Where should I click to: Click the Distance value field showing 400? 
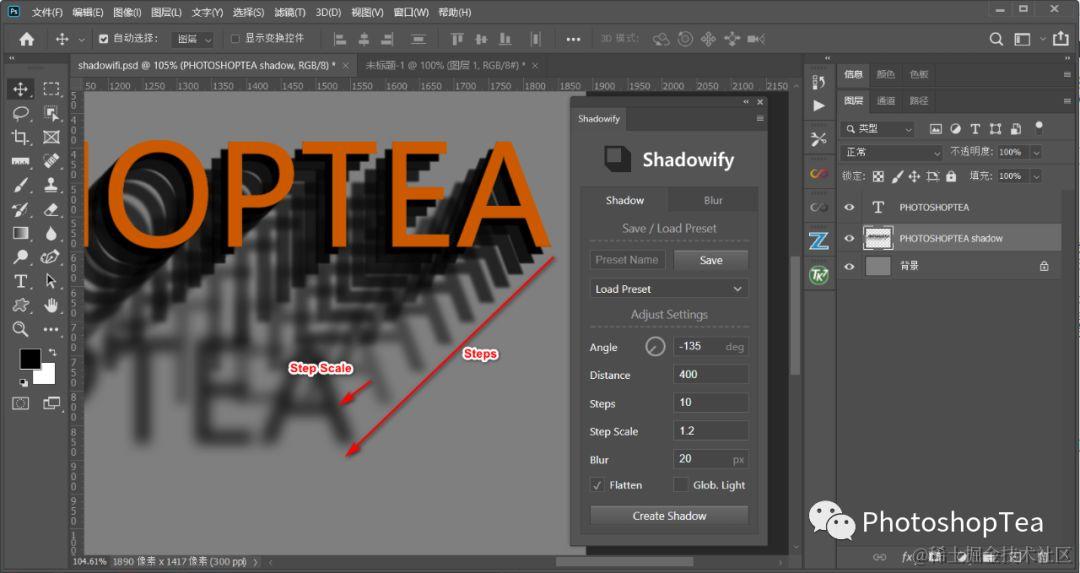[710, 375]
